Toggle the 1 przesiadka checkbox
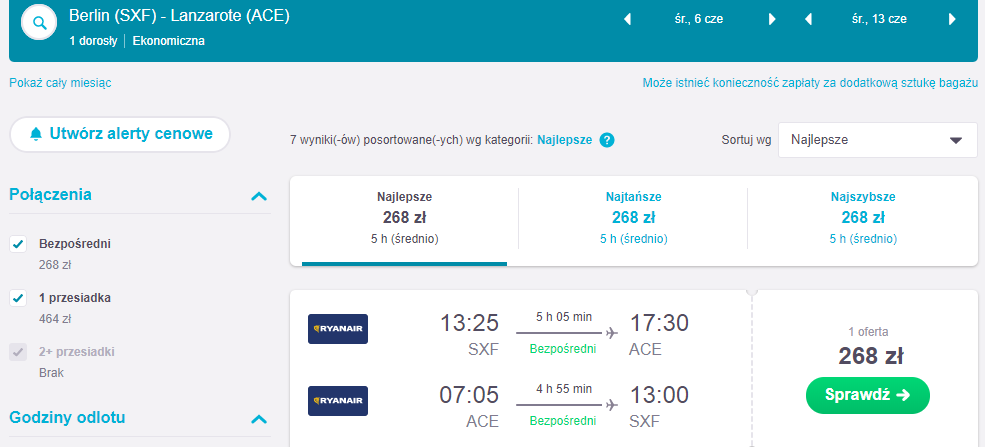985x447 pixels. 18,298
